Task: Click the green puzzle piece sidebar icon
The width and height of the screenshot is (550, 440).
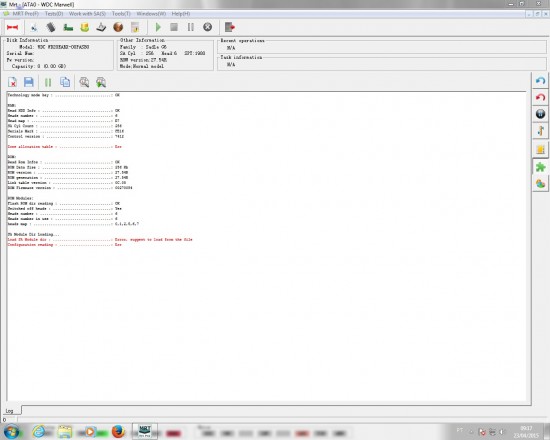Action: [541, 167]
